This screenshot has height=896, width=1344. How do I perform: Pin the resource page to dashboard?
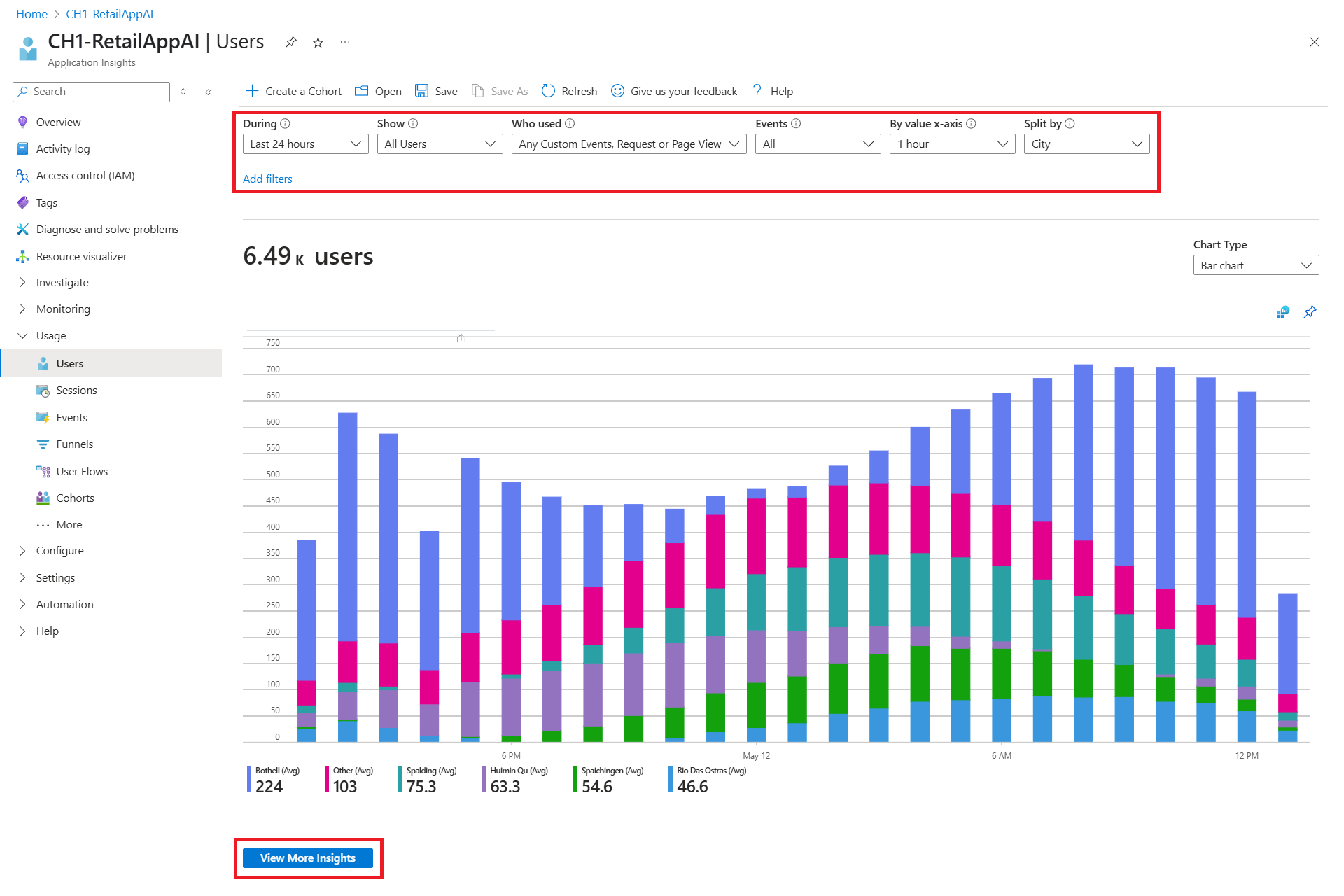point(290,43)
